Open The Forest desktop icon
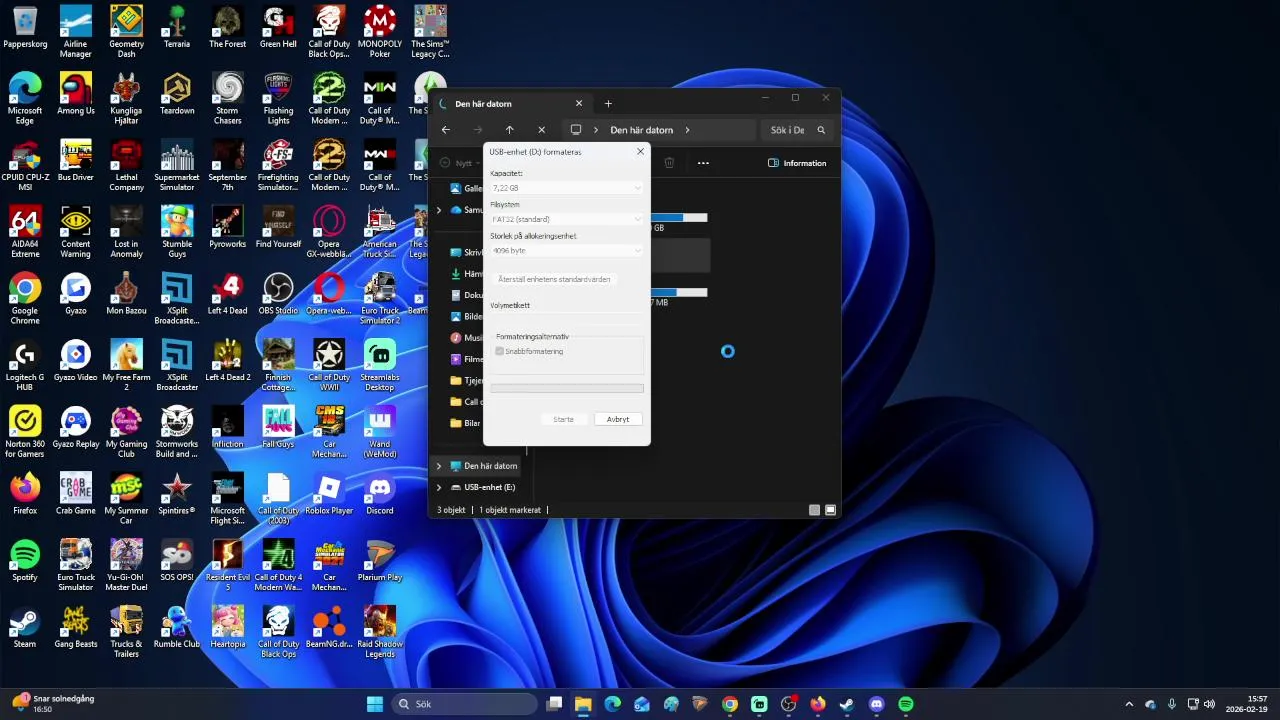Screen dimensions: 1280x720 [x=228, y=28]
